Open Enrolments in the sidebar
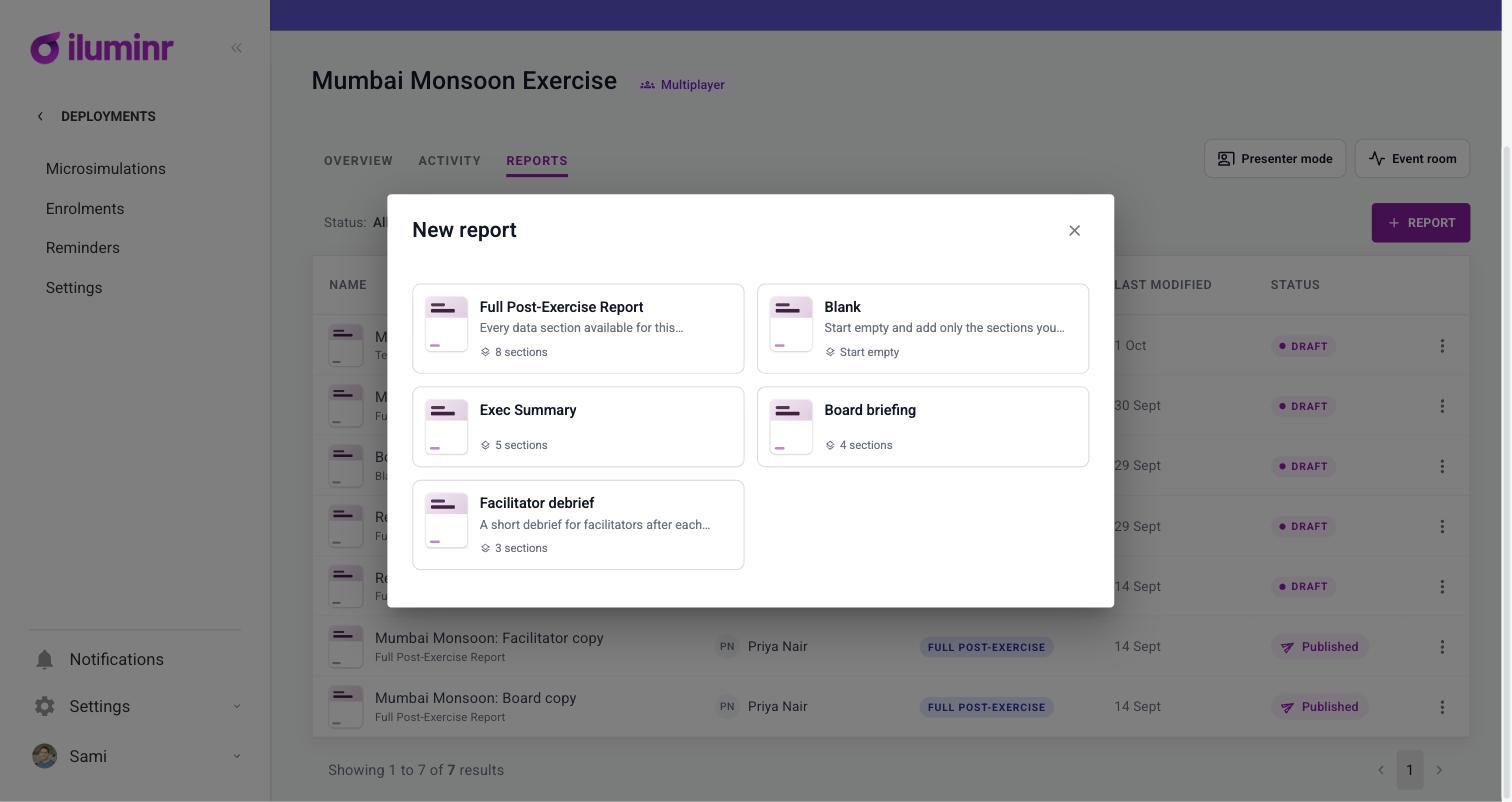The height and width of the screenshot is (802, 1512). (x=85, y=209)
